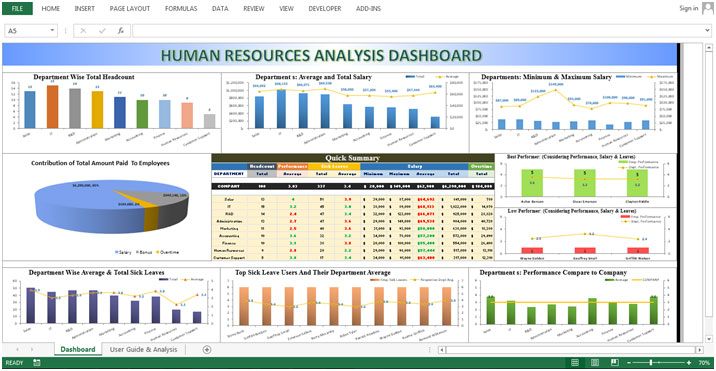Click the horizontal scrollbar right arrow
Screen dimensions: 716x371
point(700,350)
